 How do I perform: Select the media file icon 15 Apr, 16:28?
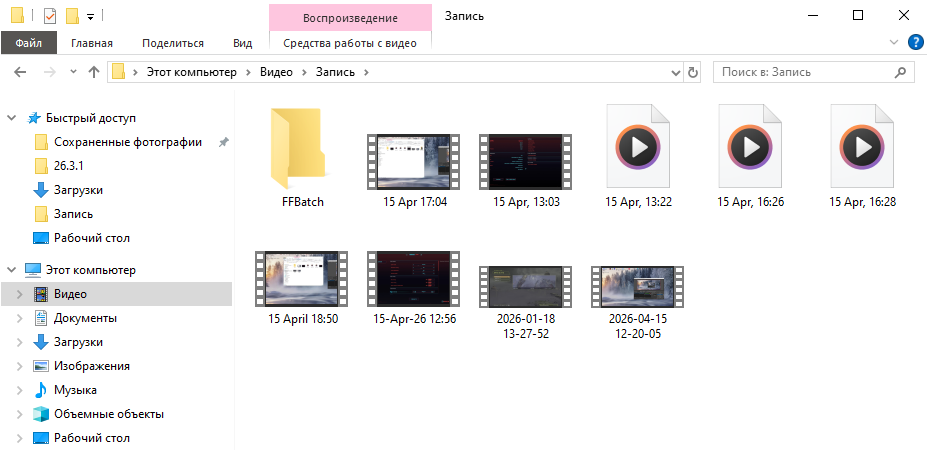(x=862, y=146)
